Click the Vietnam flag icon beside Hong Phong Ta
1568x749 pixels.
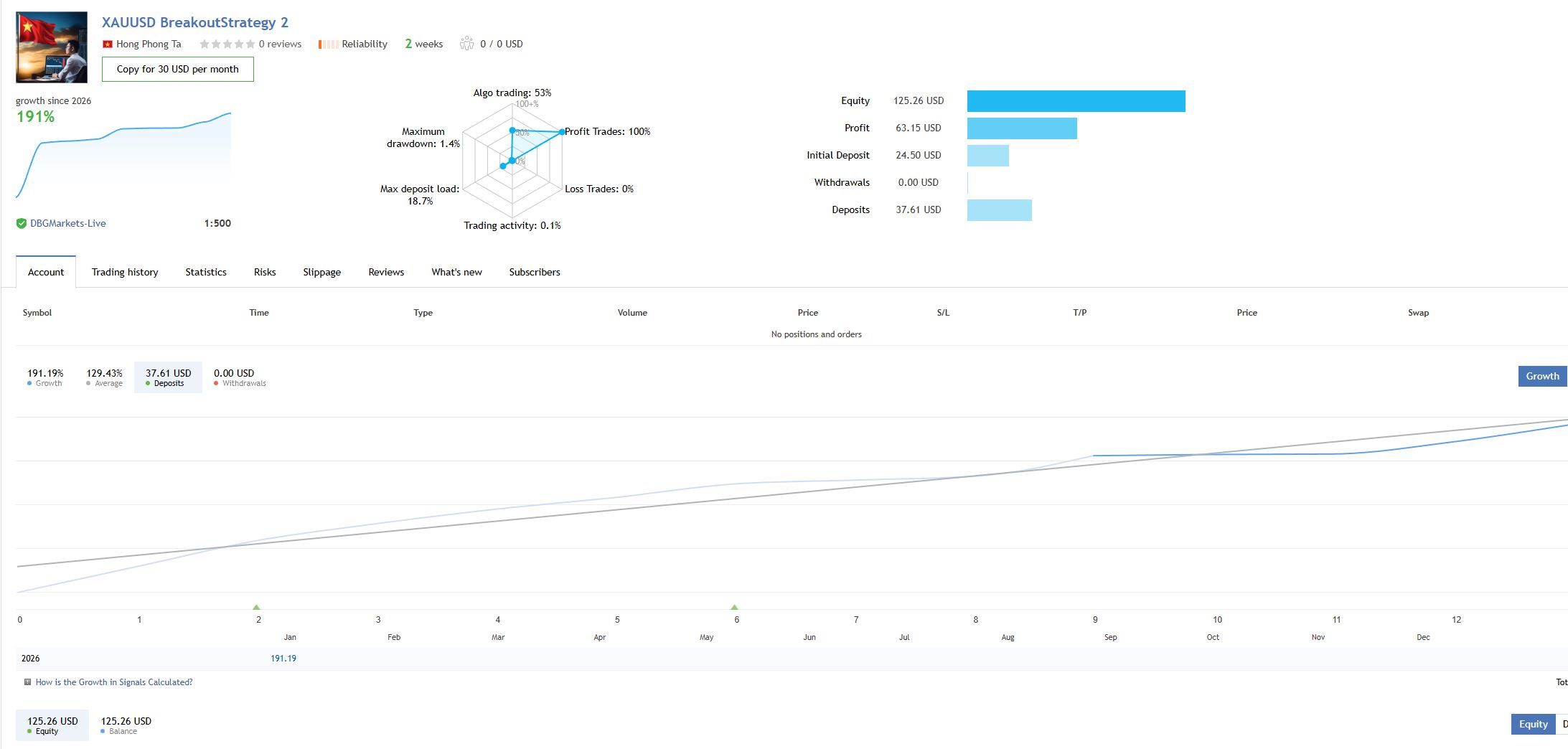(108, 44)
